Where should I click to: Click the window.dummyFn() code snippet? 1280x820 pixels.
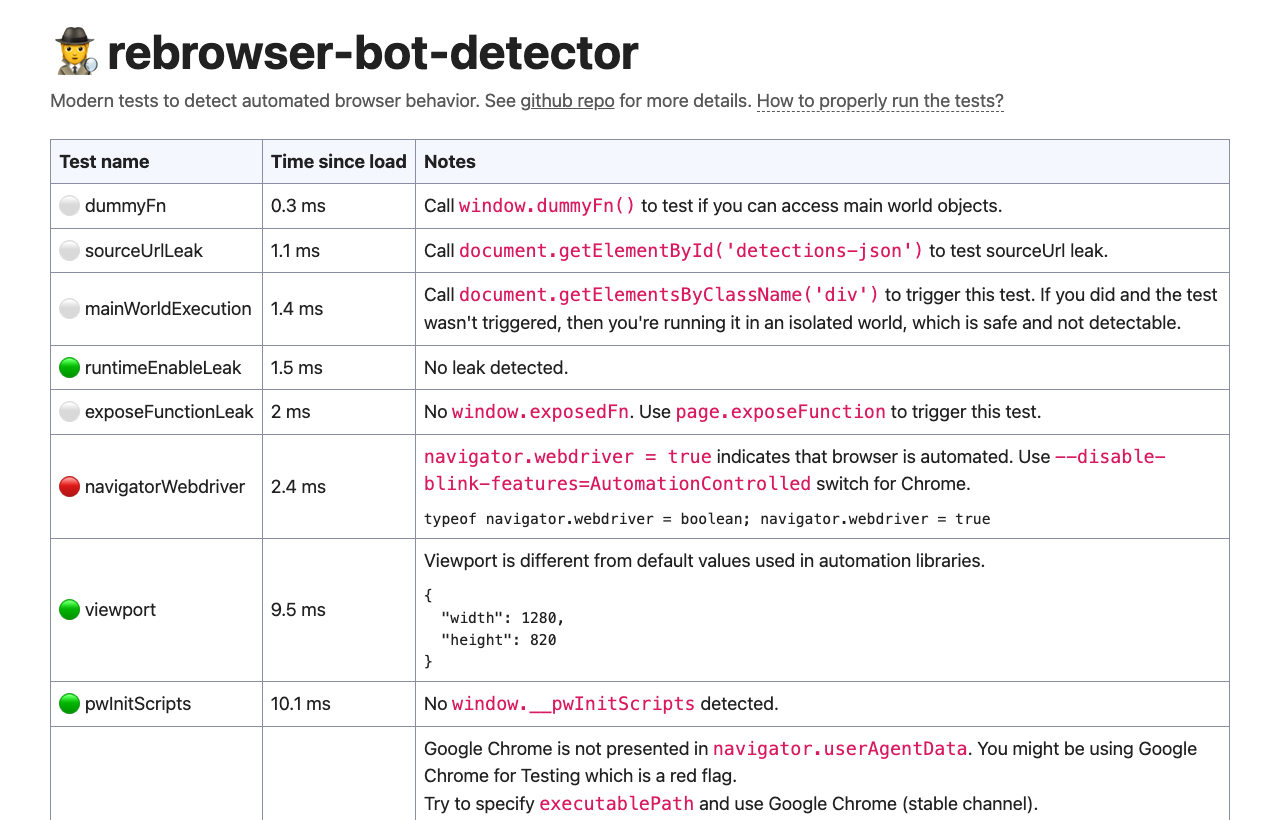click(547, 206)
